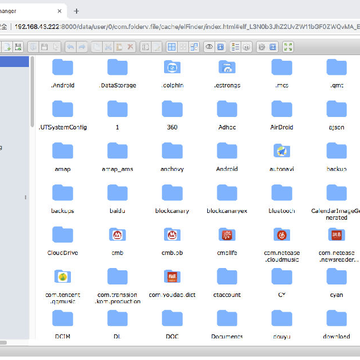Select the com.netease.newsreader folder icon

click(x=336, y=234)
